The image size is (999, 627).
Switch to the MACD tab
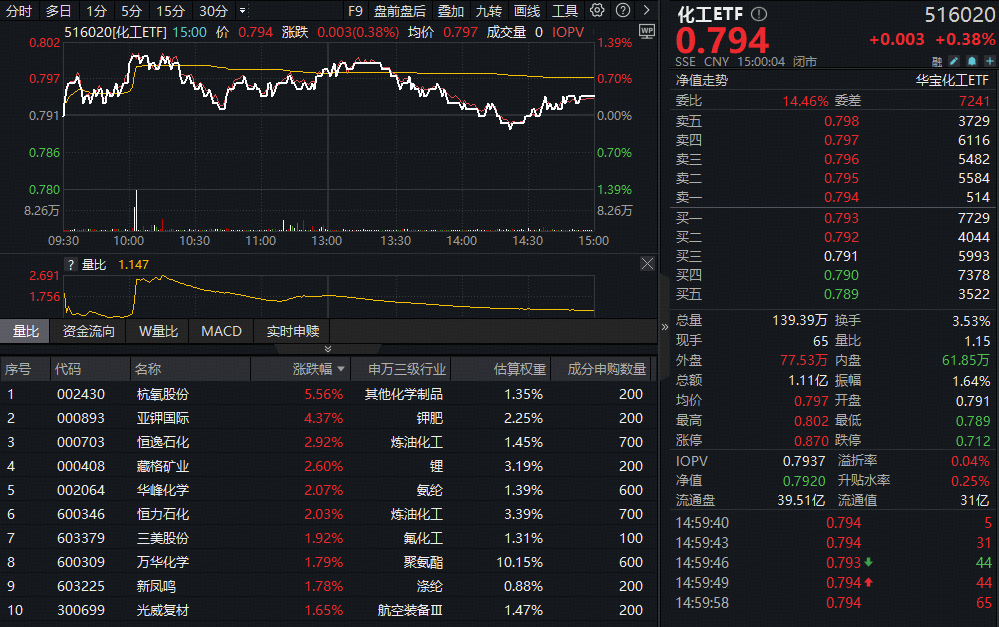pos(221,331)
